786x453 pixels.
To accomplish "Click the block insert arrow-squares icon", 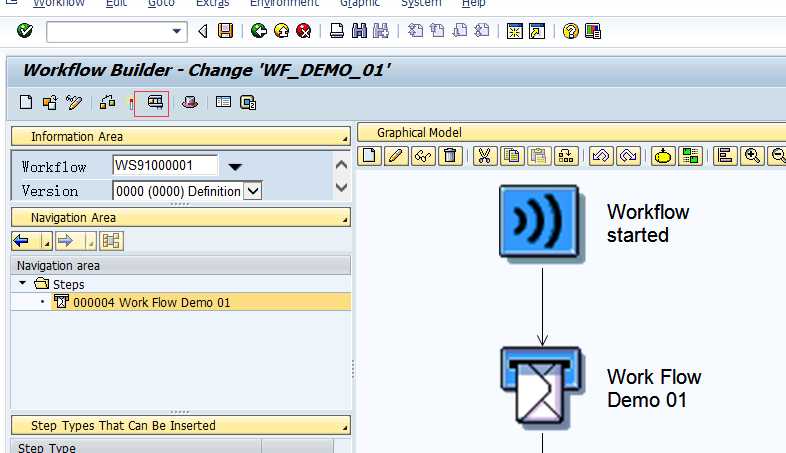I will click(x=565, y=156).
